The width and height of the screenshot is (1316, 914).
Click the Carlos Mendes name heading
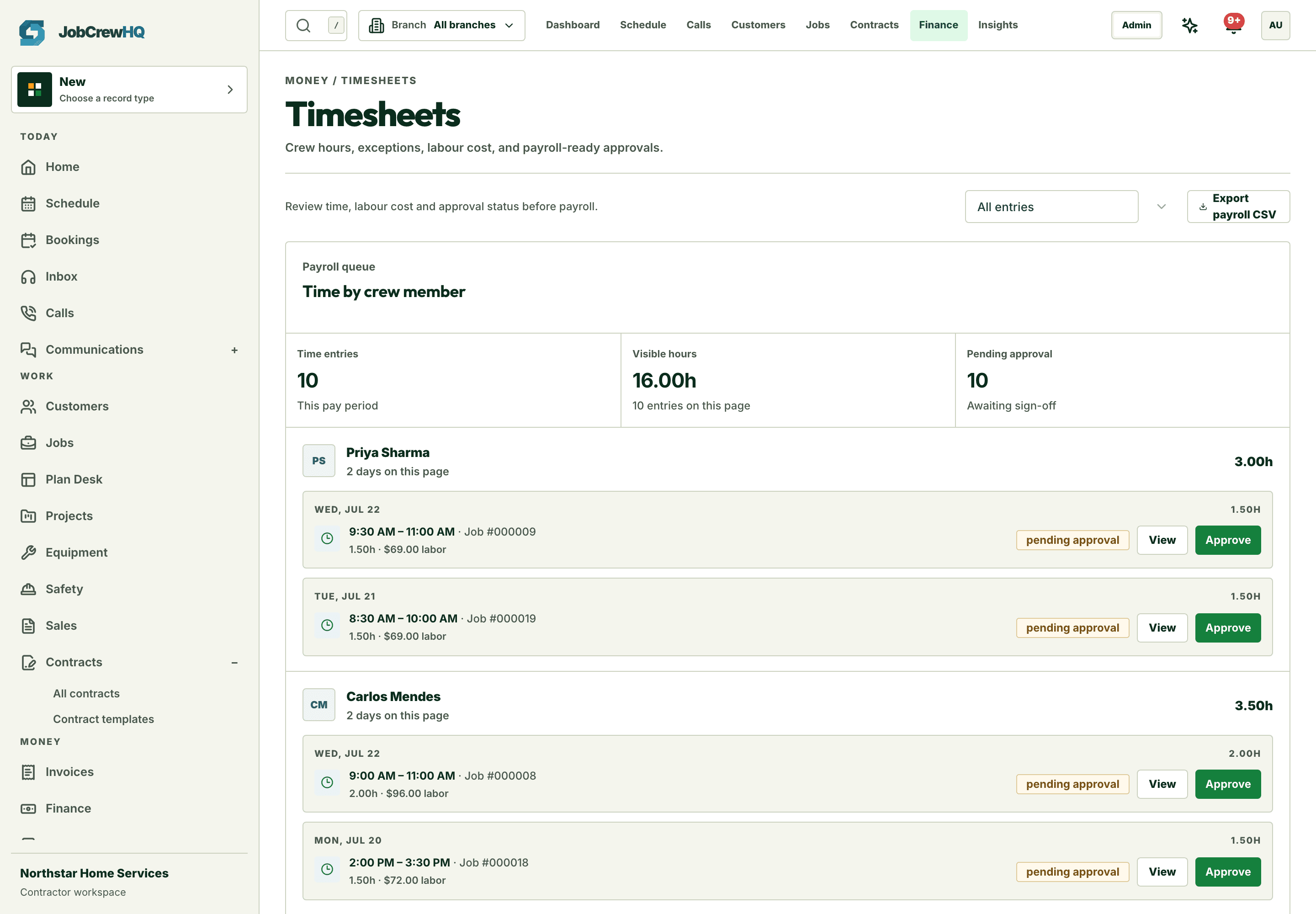point(393,696)
